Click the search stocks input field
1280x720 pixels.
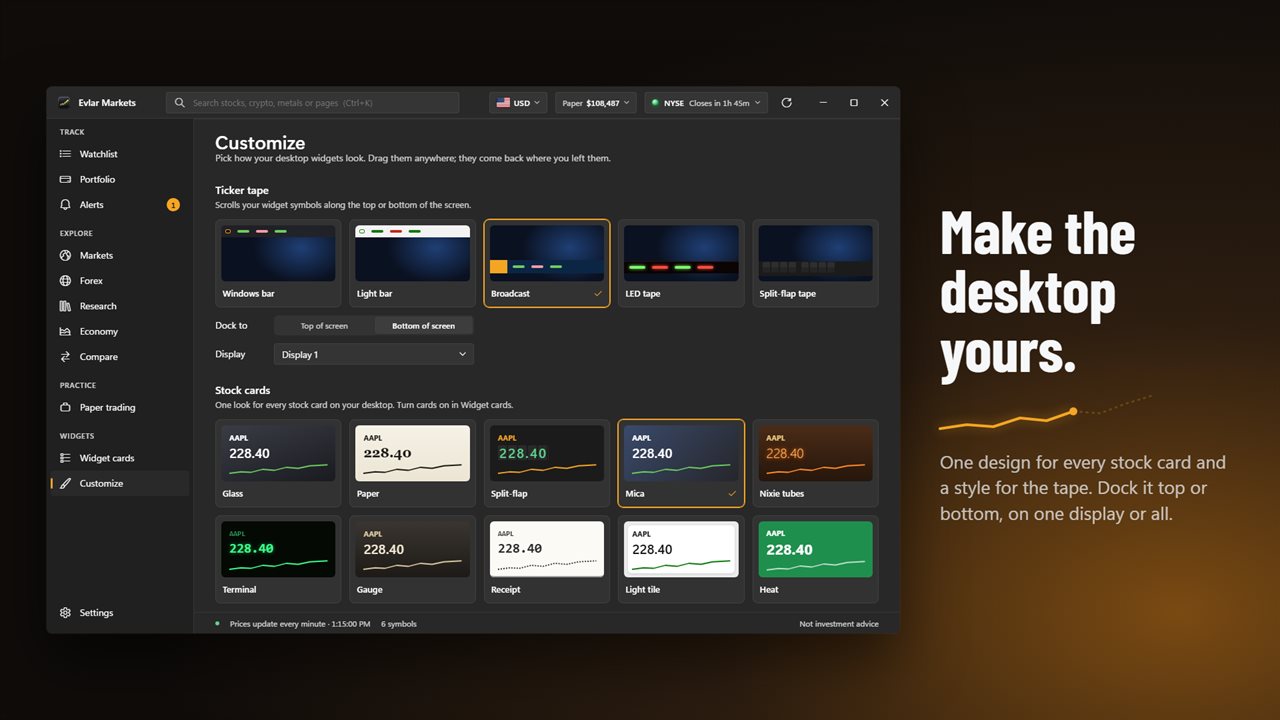click(312, 103)
